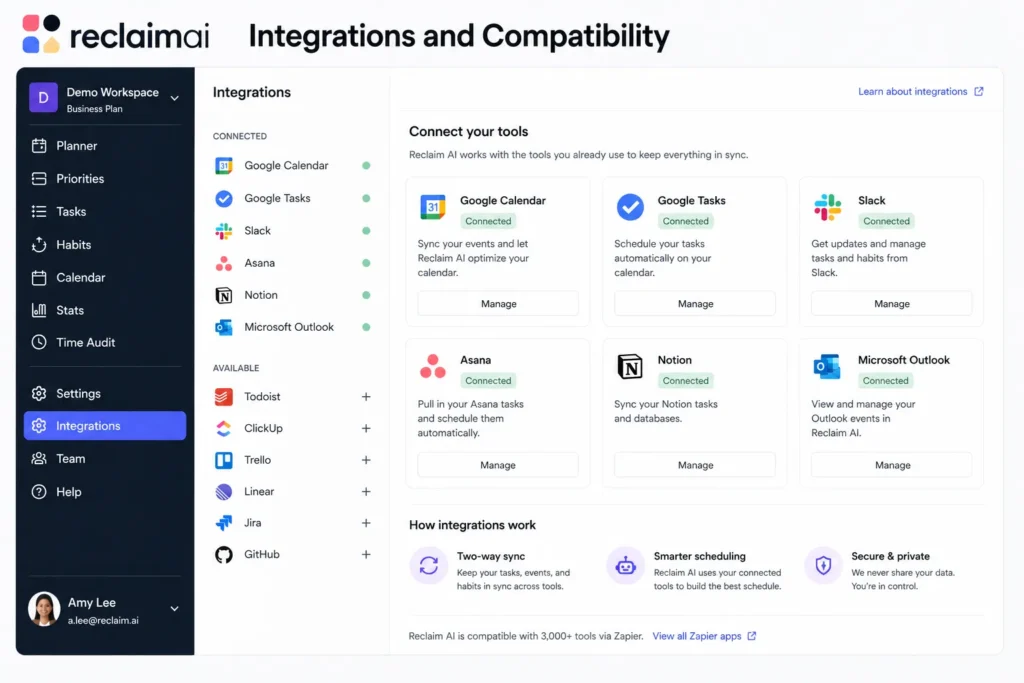
Task: Click the Secure & private shield icon
Action: [823, 565]
